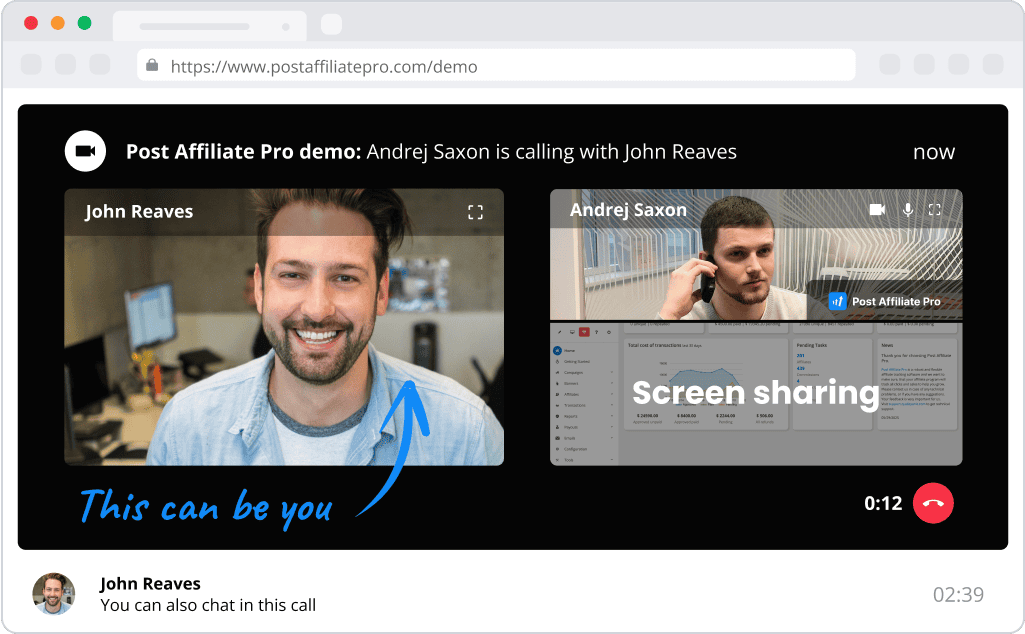
Task: Select Home in the shared screen sidebar
Action: 569,351
